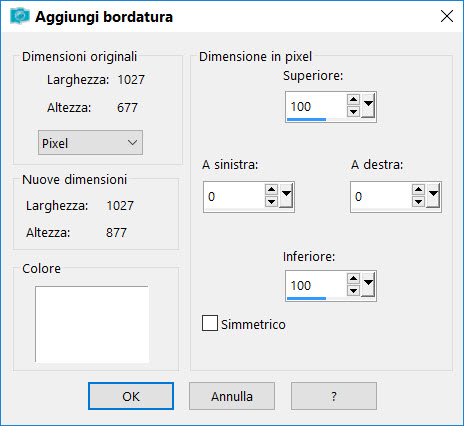Decrease the A sinistra value with down arrow
Viewport: 464px width, 426px height.
click(x=271, y=201)
